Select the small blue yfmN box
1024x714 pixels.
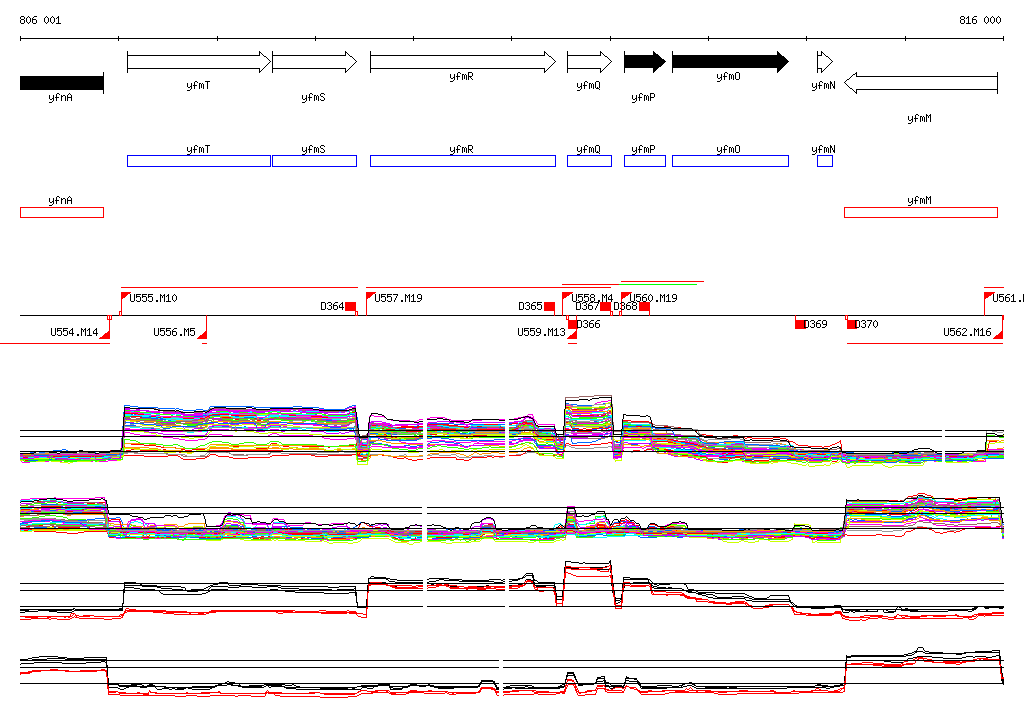coord(825,161)
